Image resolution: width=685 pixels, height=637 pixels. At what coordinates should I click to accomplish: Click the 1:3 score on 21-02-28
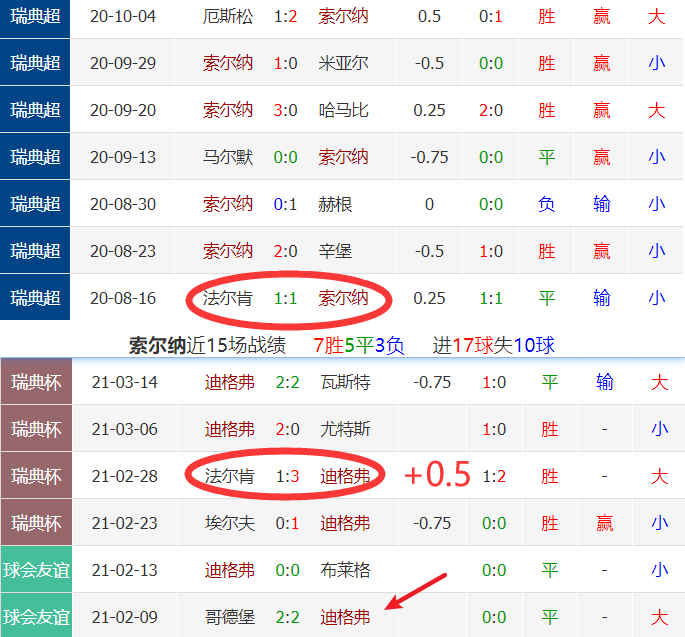tap(287, 476)
